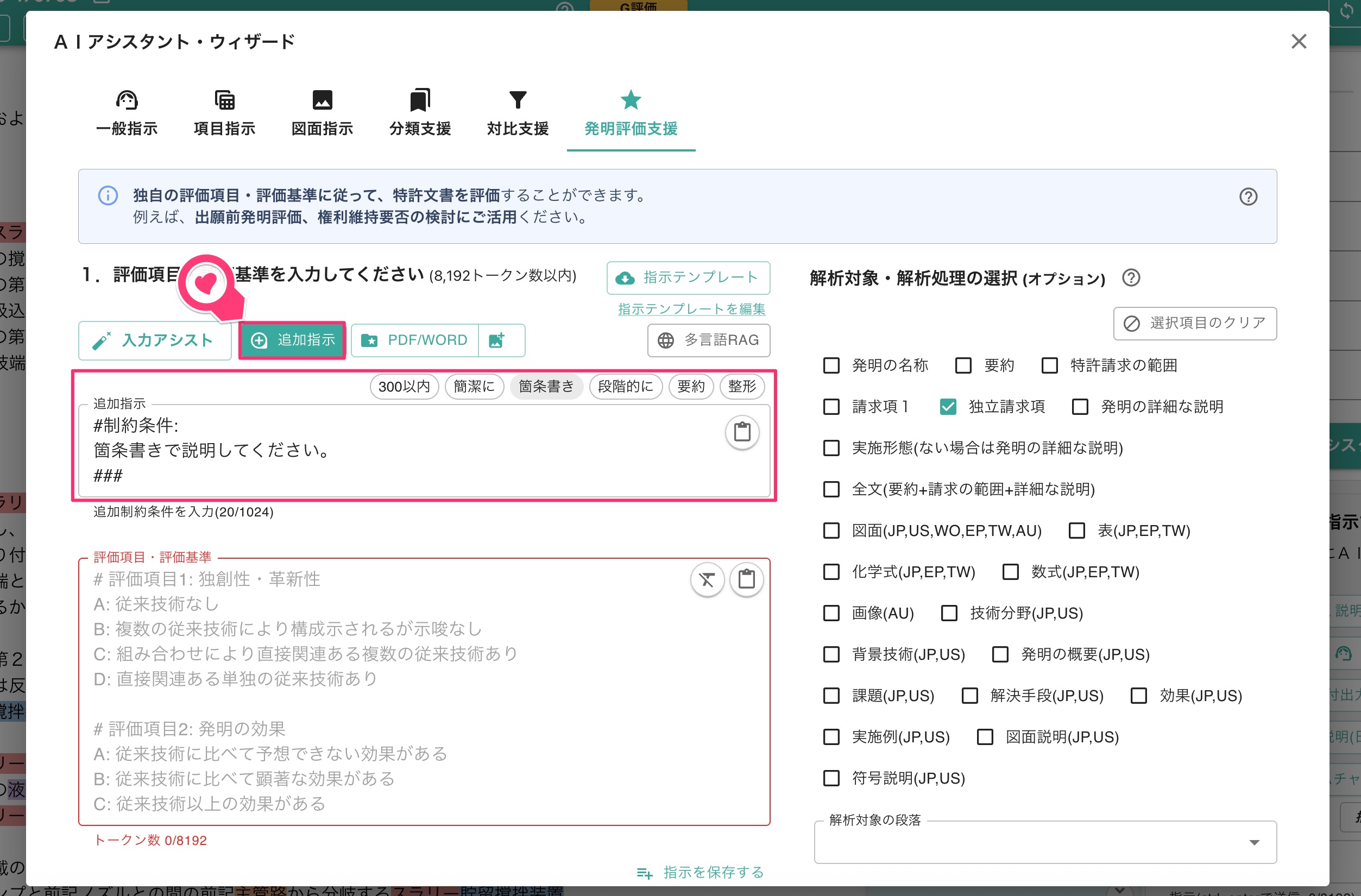The image size is (1361, 896).
Task: Check the 実施例(JP,US) checkbox
Action: coord(831,737)
